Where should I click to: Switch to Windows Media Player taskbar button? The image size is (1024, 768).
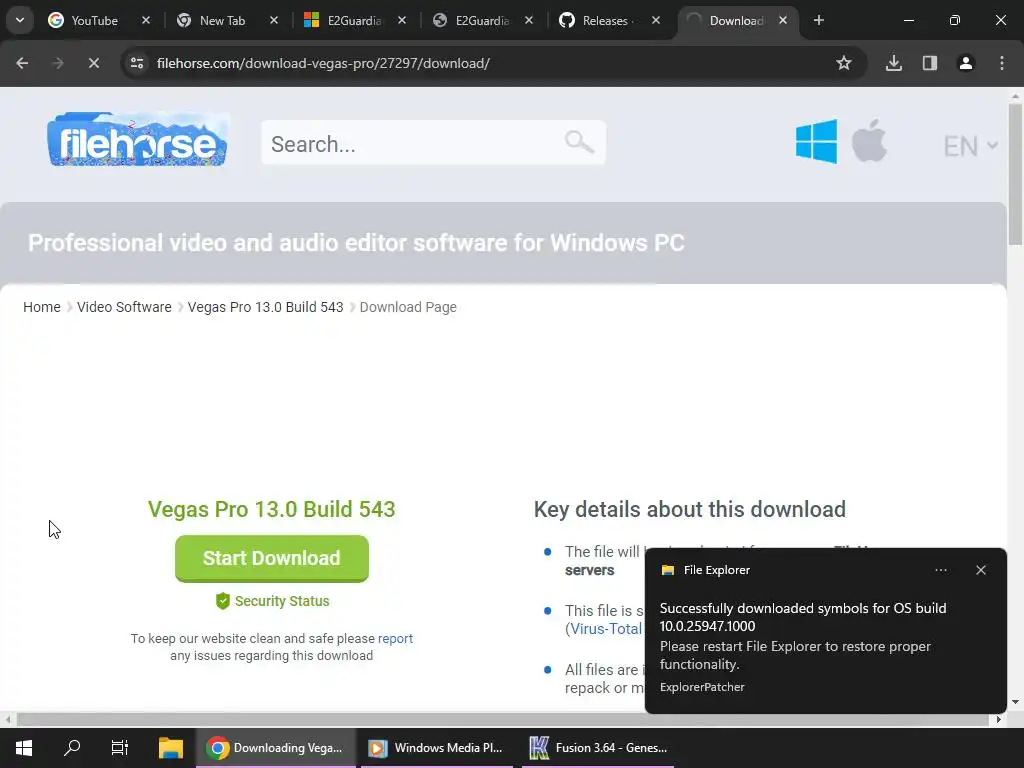[437, 748]
